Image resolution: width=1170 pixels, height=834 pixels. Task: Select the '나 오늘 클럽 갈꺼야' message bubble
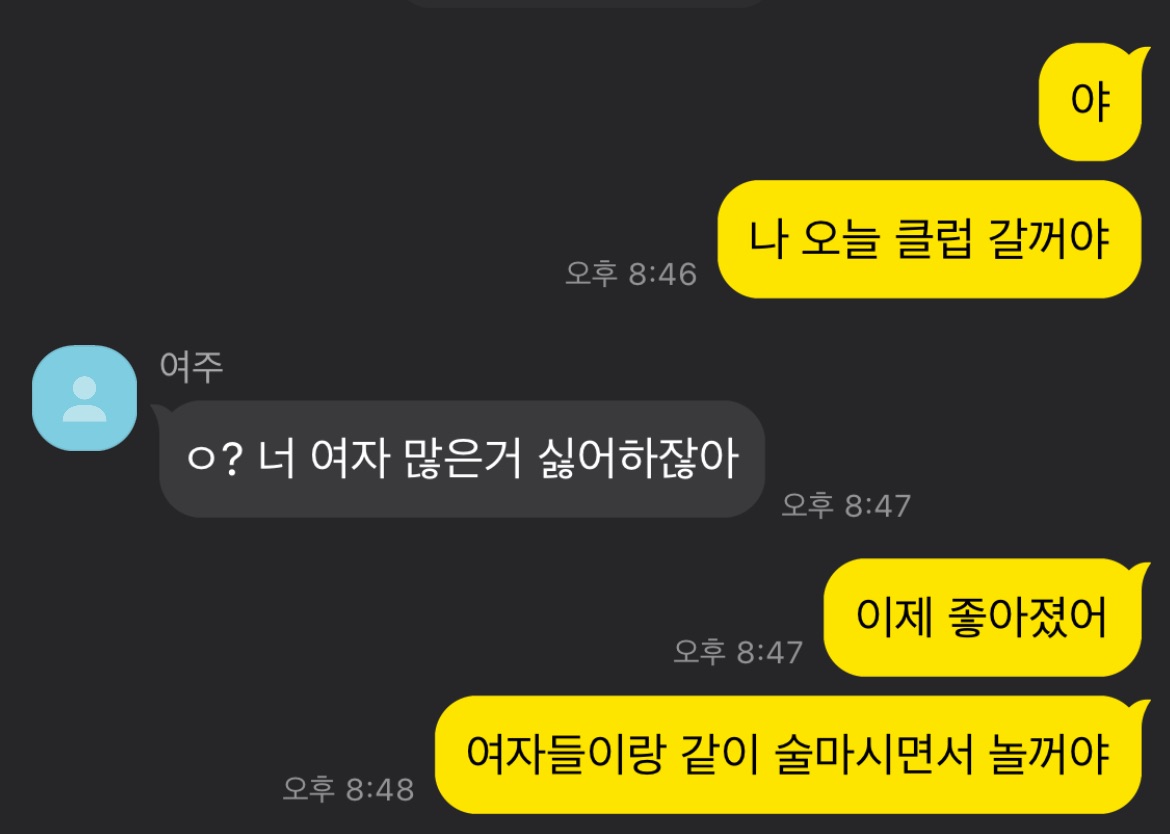point(929,239)
